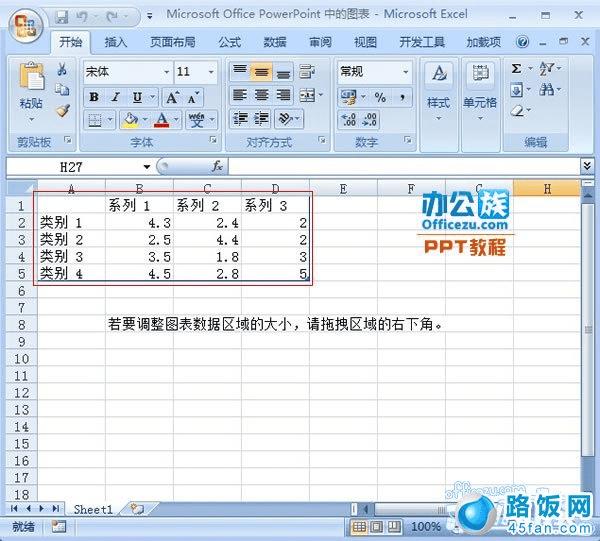Screen dimensions: 600x541
Task: Center cell text horizontally
Action: 262,95
